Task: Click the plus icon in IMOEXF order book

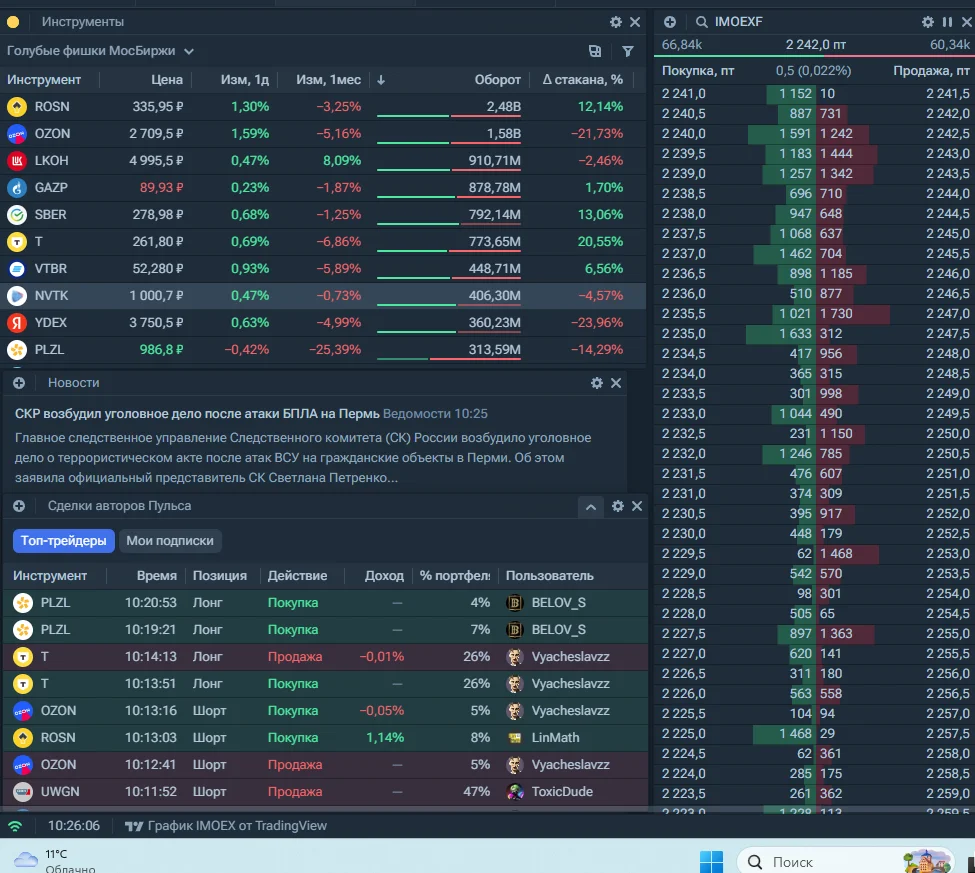Action: [x=670, y=22]
